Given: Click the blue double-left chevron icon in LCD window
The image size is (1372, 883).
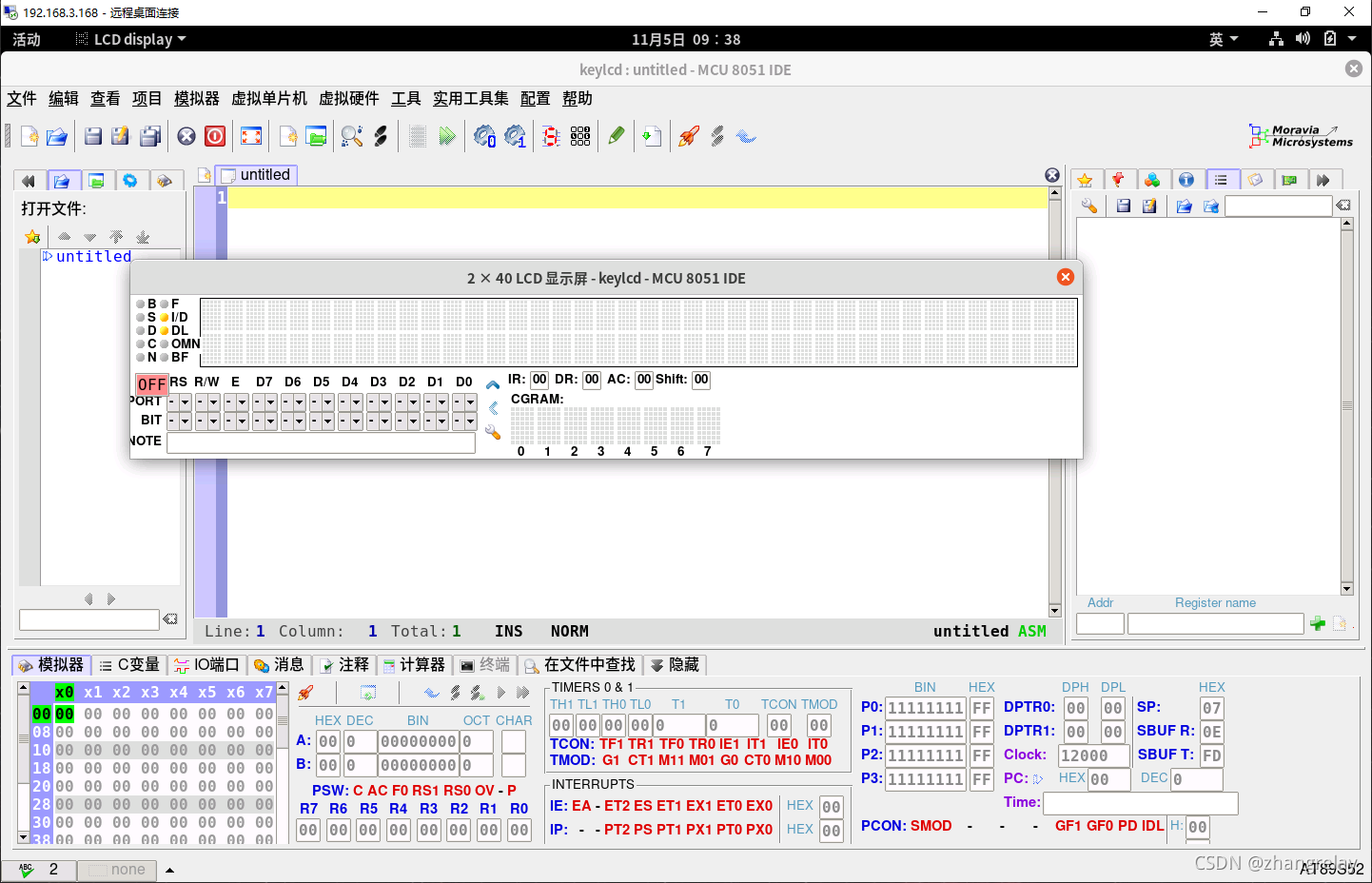Looking at the screenshot, I should 493,407.
